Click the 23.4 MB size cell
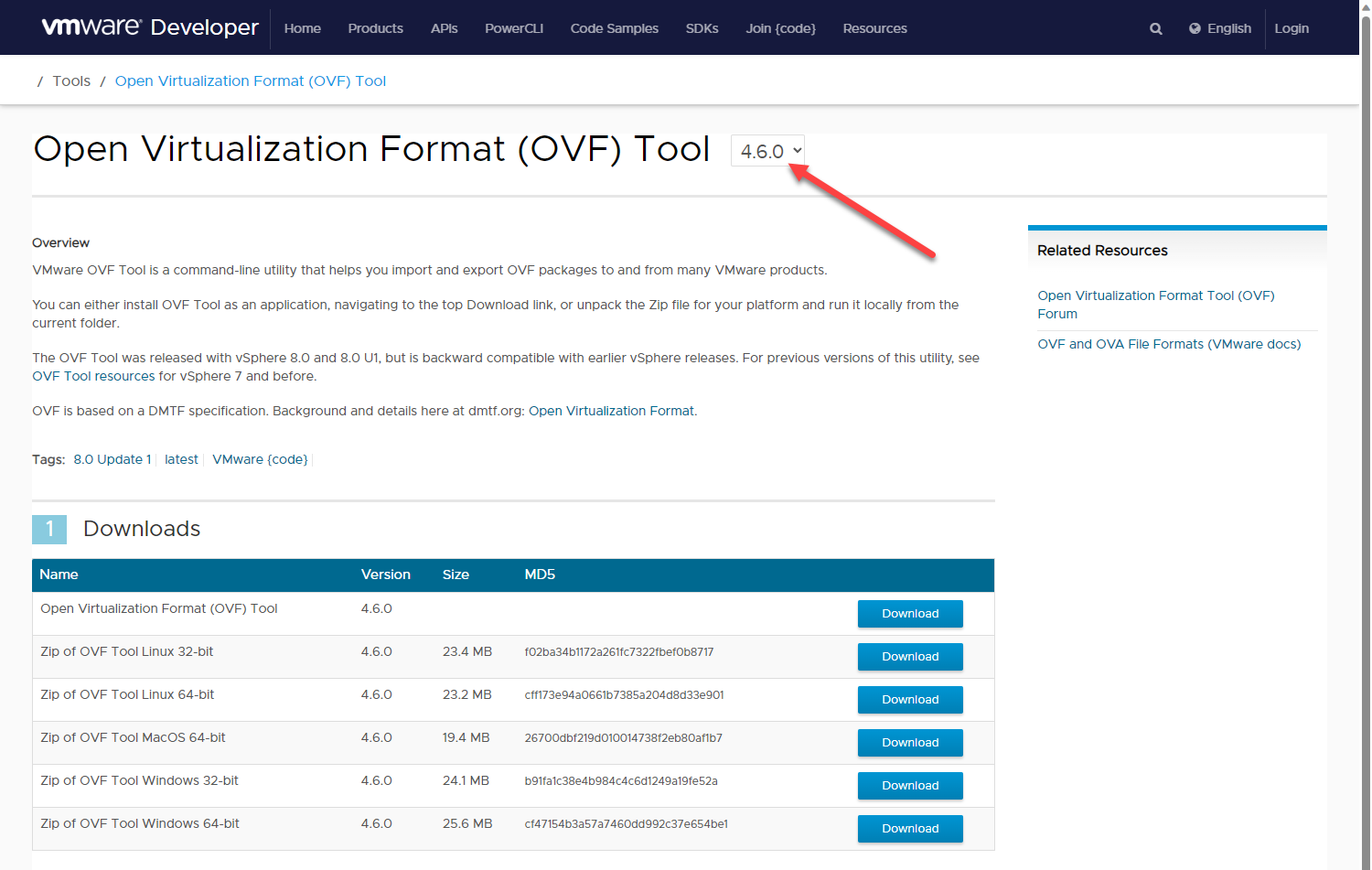 pos(467,651)
